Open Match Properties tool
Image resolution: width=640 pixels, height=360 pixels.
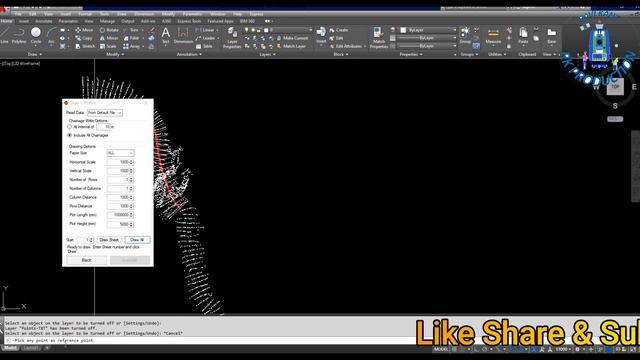[x=378, y=38]
